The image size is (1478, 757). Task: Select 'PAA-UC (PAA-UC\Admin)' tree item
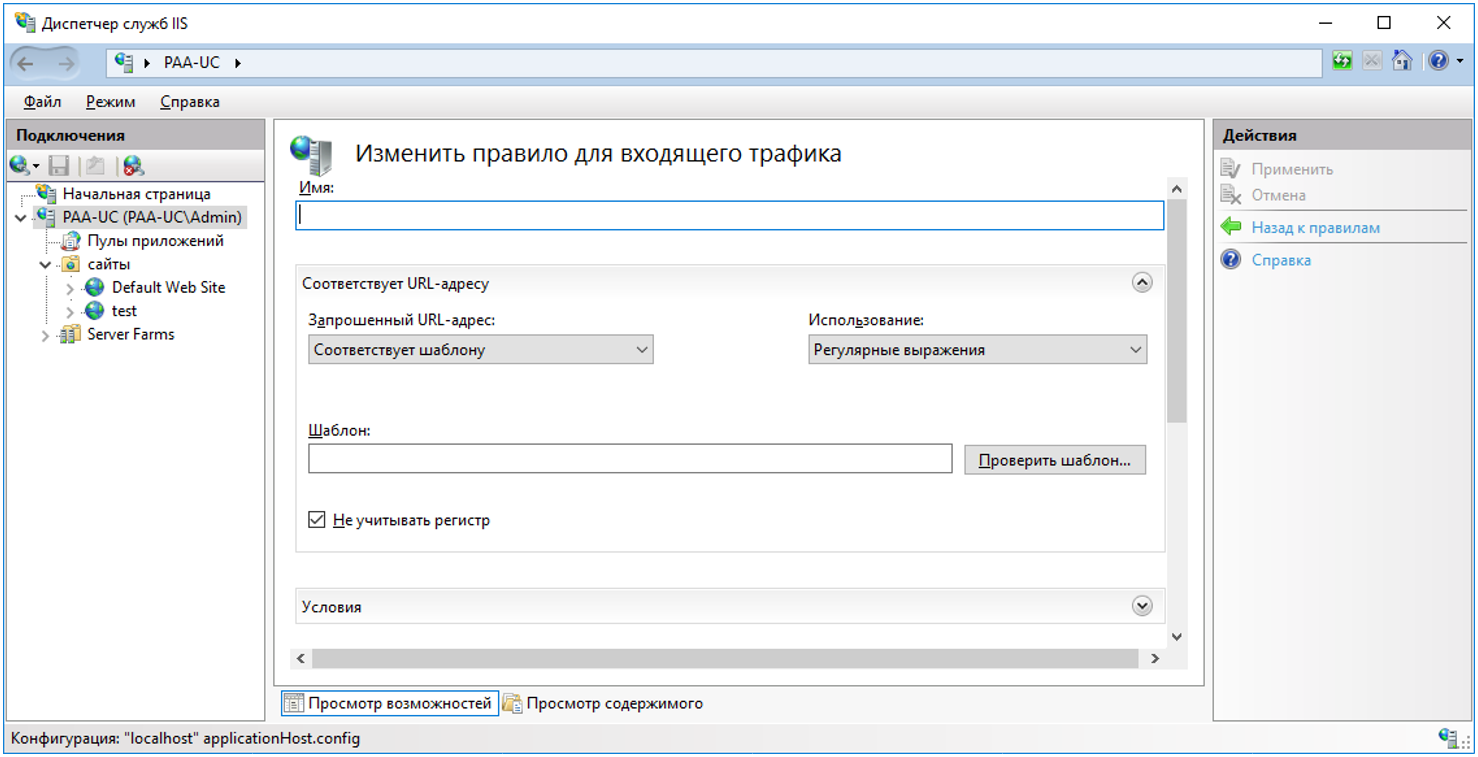tap(152, 217)
